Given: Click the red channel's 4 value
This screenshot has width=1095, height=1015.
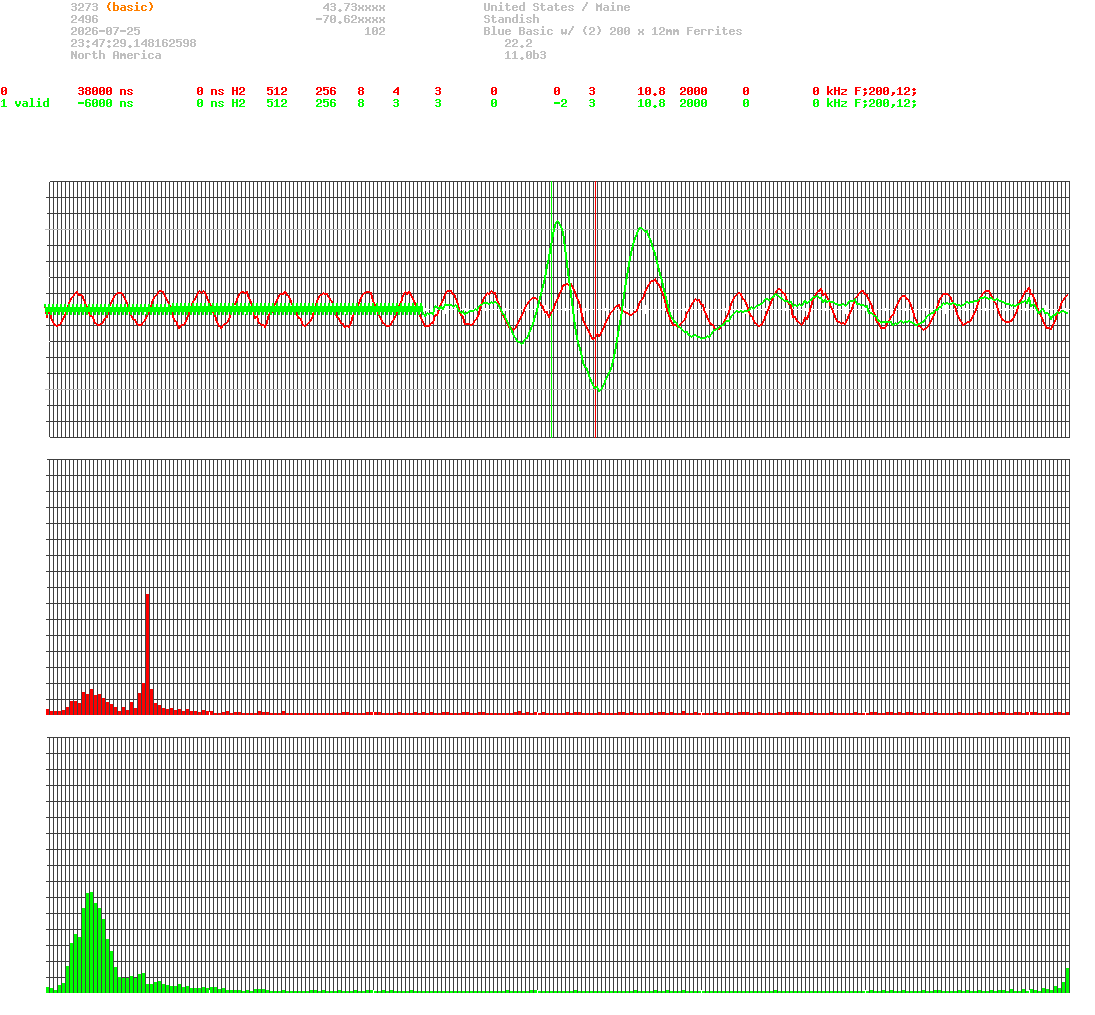Looking at the screenshot, I should (x=396, y=91).
